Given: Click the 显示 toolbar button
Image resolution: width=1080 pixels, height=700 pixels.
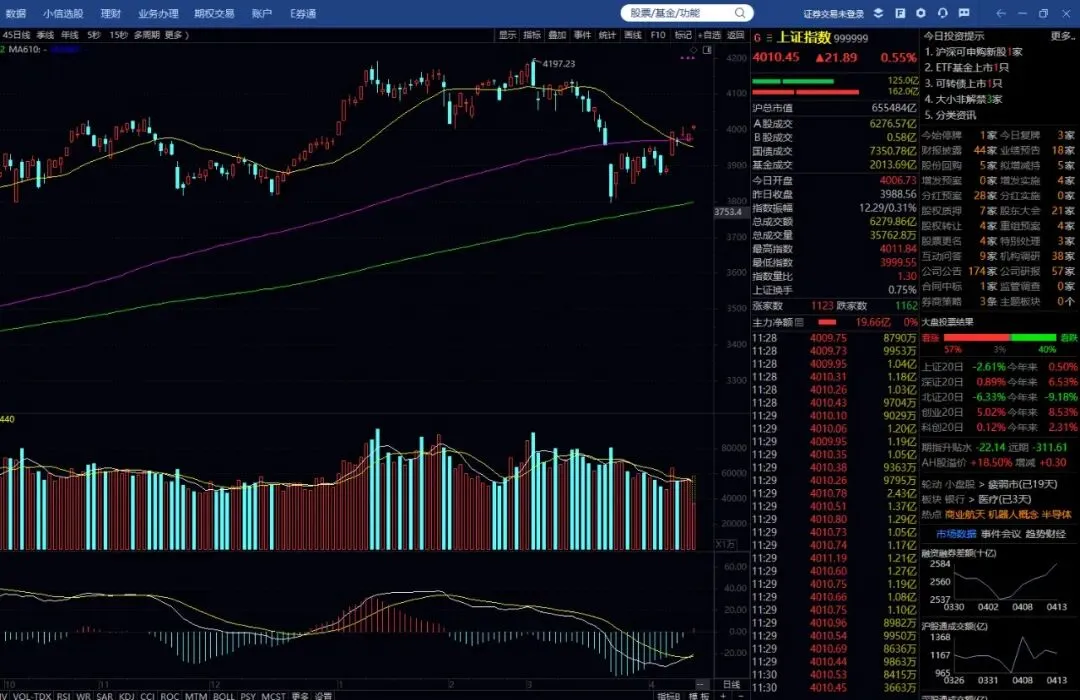Looking at the screenshot, I should point(508,35).
